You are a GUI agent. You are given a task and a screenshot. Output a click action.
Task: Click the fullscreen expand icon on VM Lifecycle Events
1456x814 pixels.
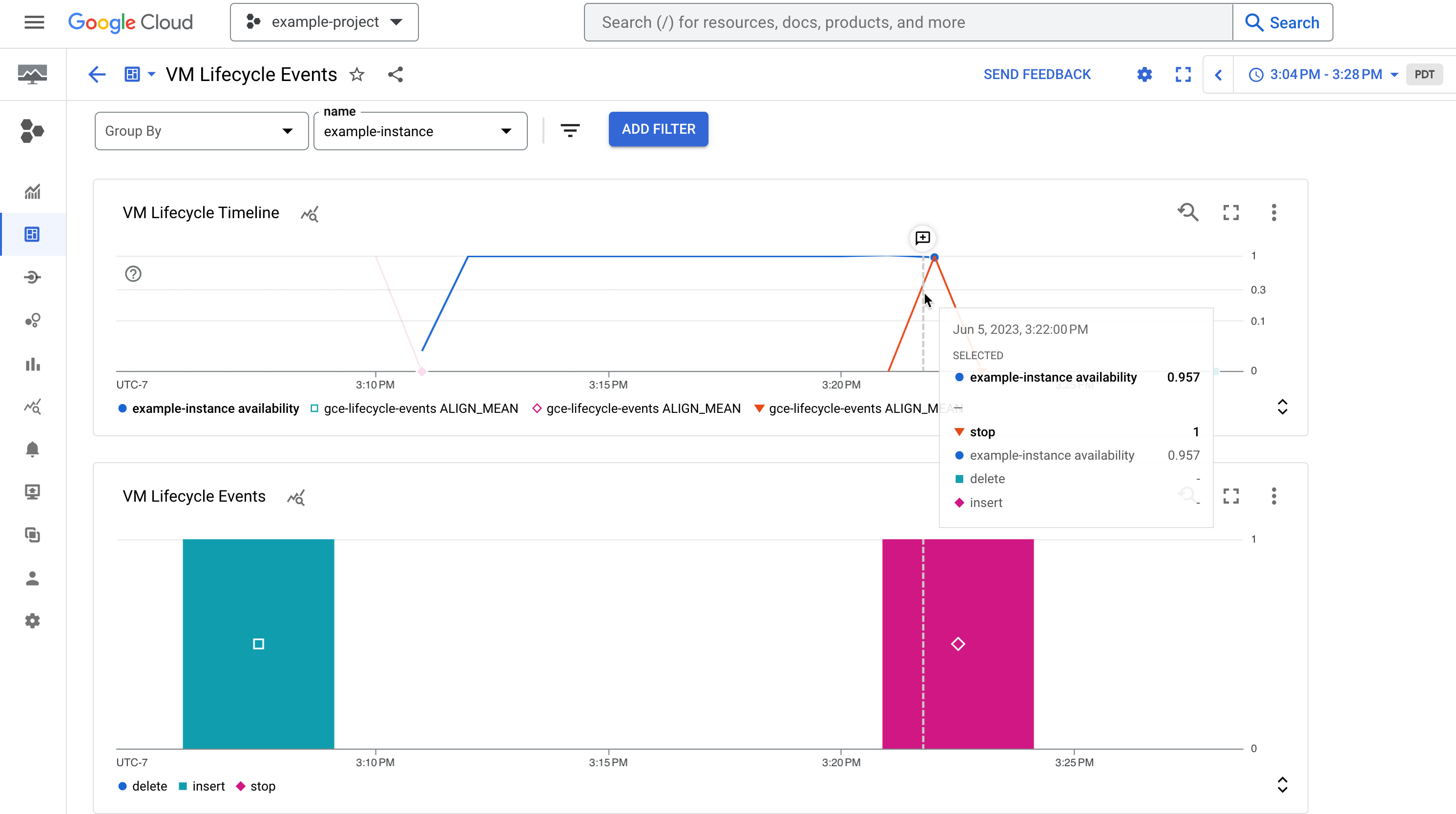coord(1231,495)
